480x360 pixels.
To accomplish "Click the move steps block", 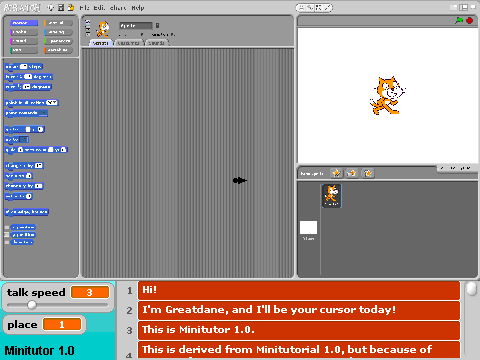I will point(24,67).
